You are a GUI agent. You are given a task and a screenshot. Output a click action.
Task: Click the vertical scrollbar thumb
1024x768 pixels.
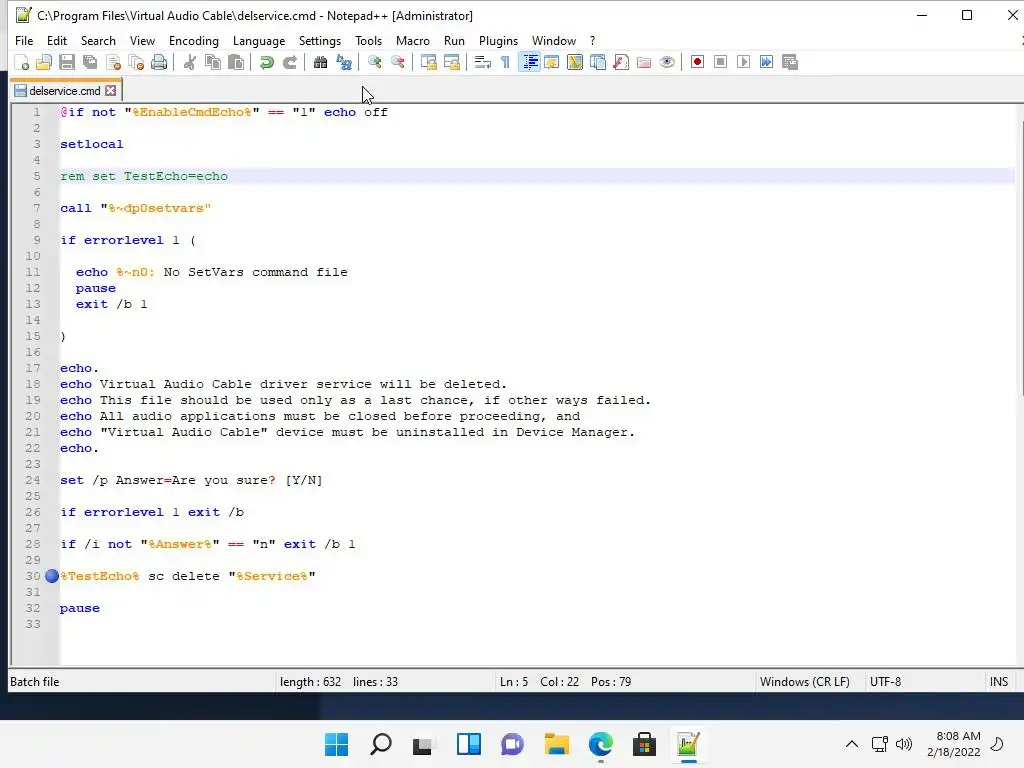(1020, 257)
